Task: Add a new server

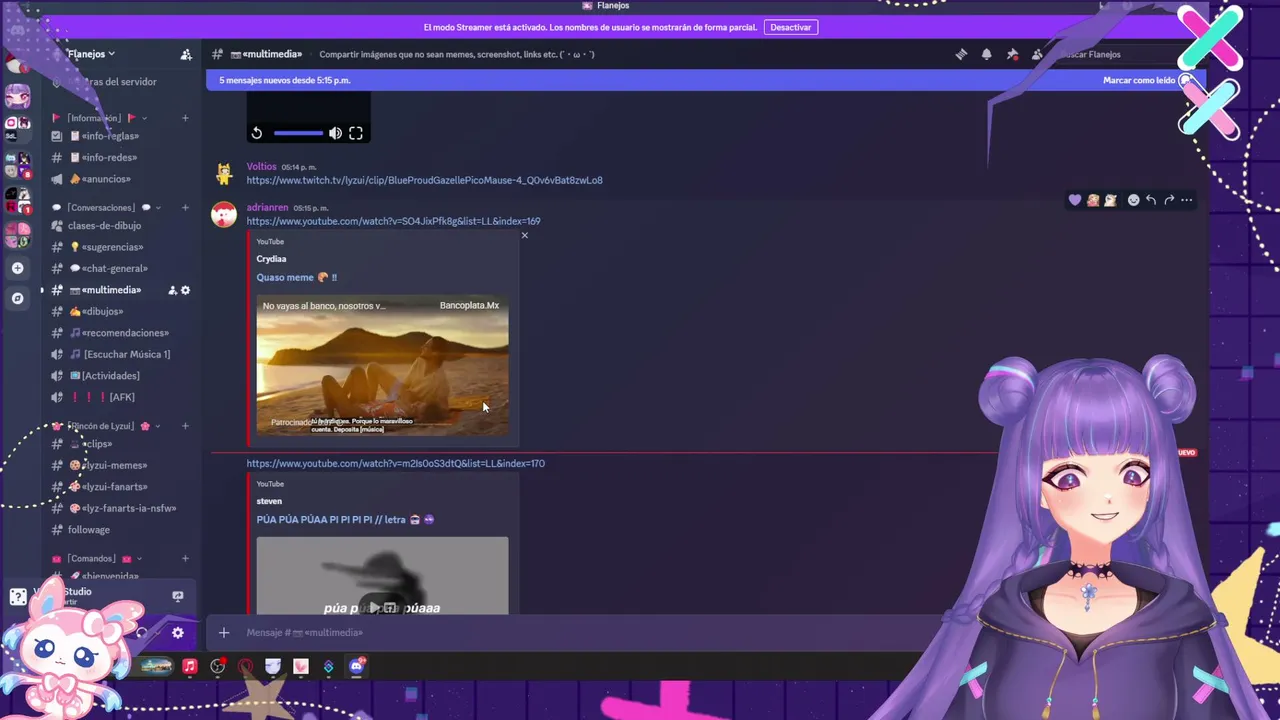Action: point(17,268)
